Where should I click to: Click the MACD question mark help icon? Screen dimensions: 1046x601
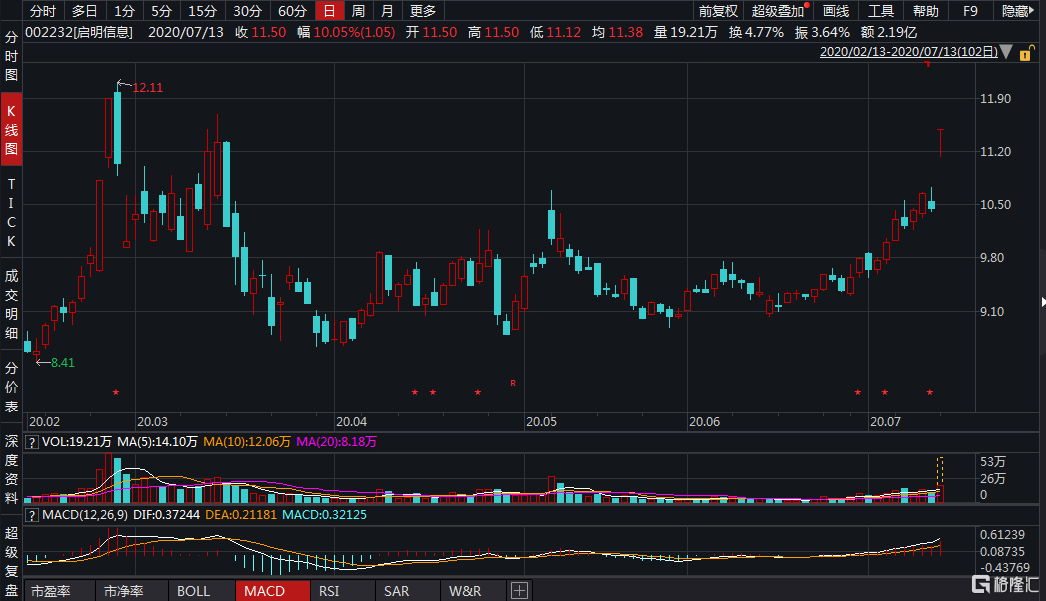pos(33,514)
